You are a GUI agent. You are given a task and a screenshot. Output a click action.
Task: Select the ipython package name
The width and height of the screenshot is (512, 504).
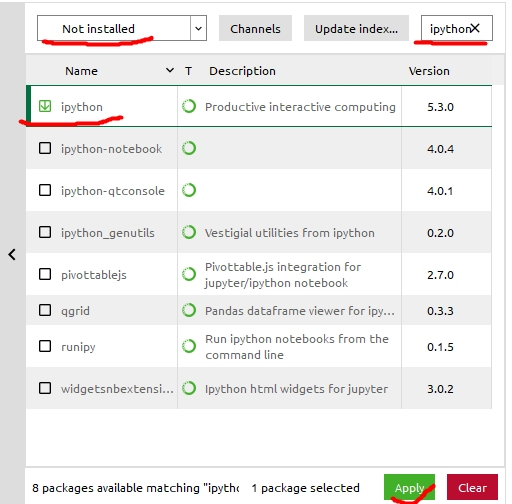tap(82, 107)
